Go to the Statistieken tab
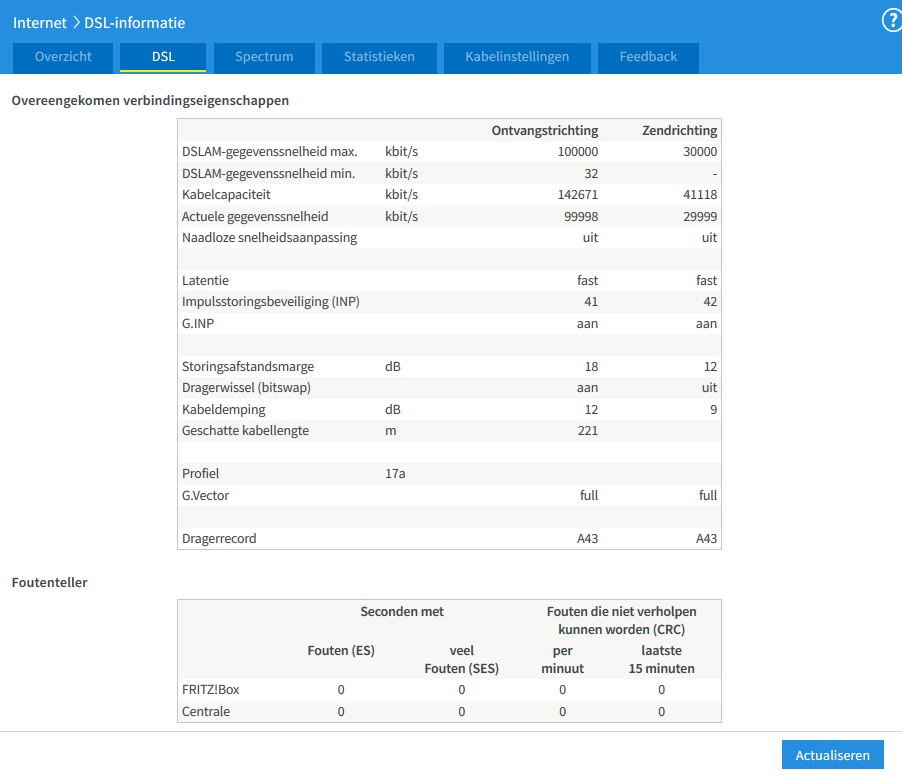902x776 pixels. pos(379,57)
